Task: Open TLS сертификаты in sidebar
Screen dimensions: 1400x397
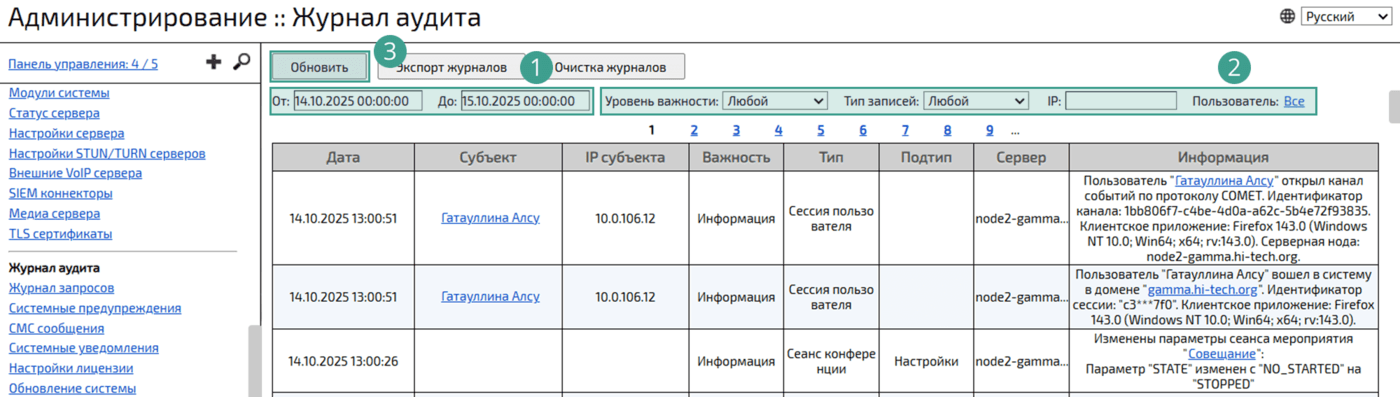Action: point(60,234)
